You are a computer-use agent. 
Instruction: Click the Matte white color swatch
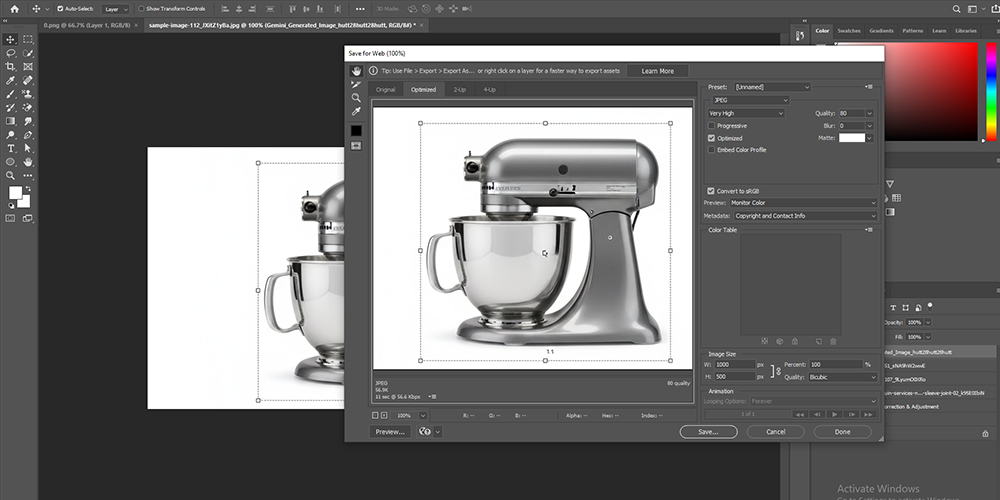pyautogui.click(x=851, y=138)
